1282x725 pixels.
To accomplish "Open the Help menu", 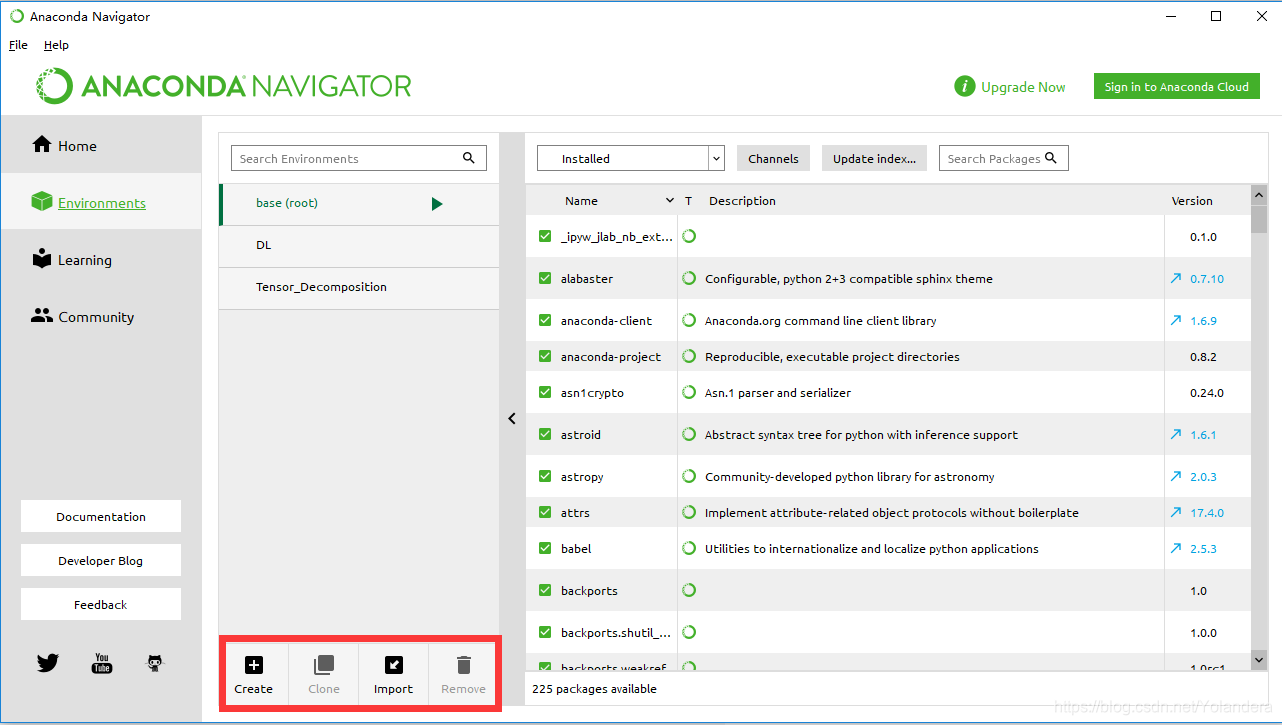I will pos(56,45).
